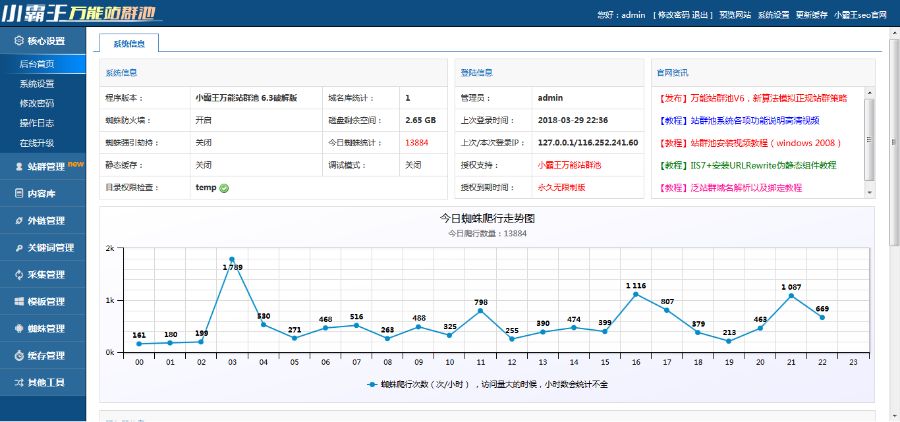Viewport: 900px width, 422px height.
Task: Click the green check icon beside temp
Action: click(x=224, y=188)
